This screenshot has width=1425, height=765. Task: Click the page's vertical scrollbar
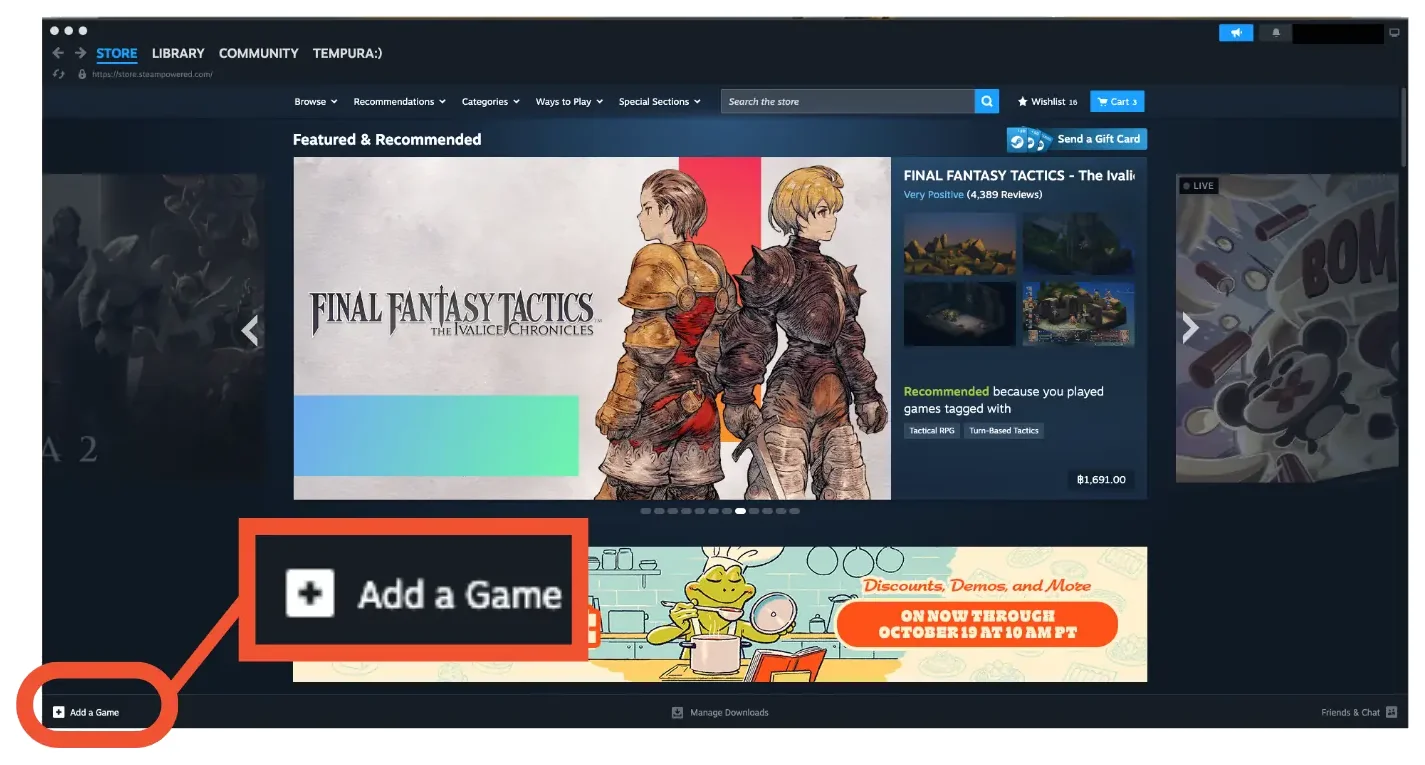point(1403,126)
